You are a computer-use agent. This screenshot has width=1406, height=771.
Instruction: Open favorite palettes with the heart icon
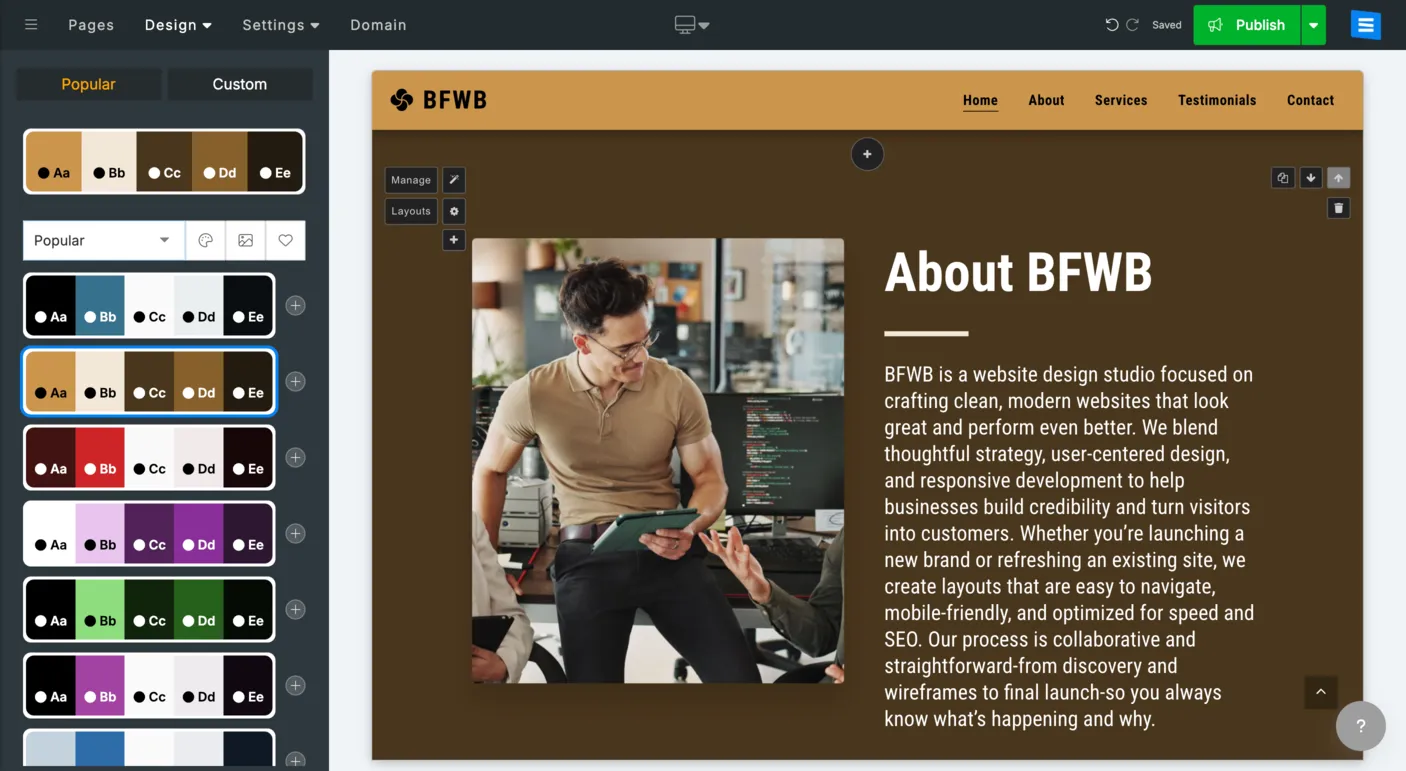[285, 240]
